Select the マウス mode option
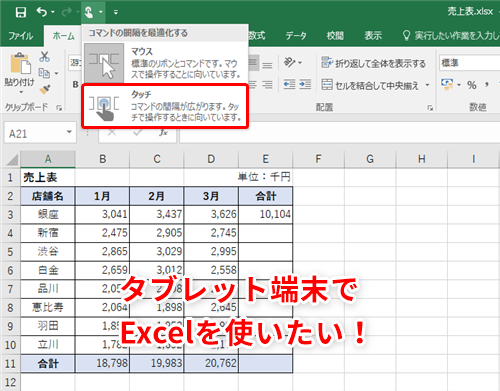The height and width of the screenshot is (391, 500). pyautogui.click(x=165, y=63)
